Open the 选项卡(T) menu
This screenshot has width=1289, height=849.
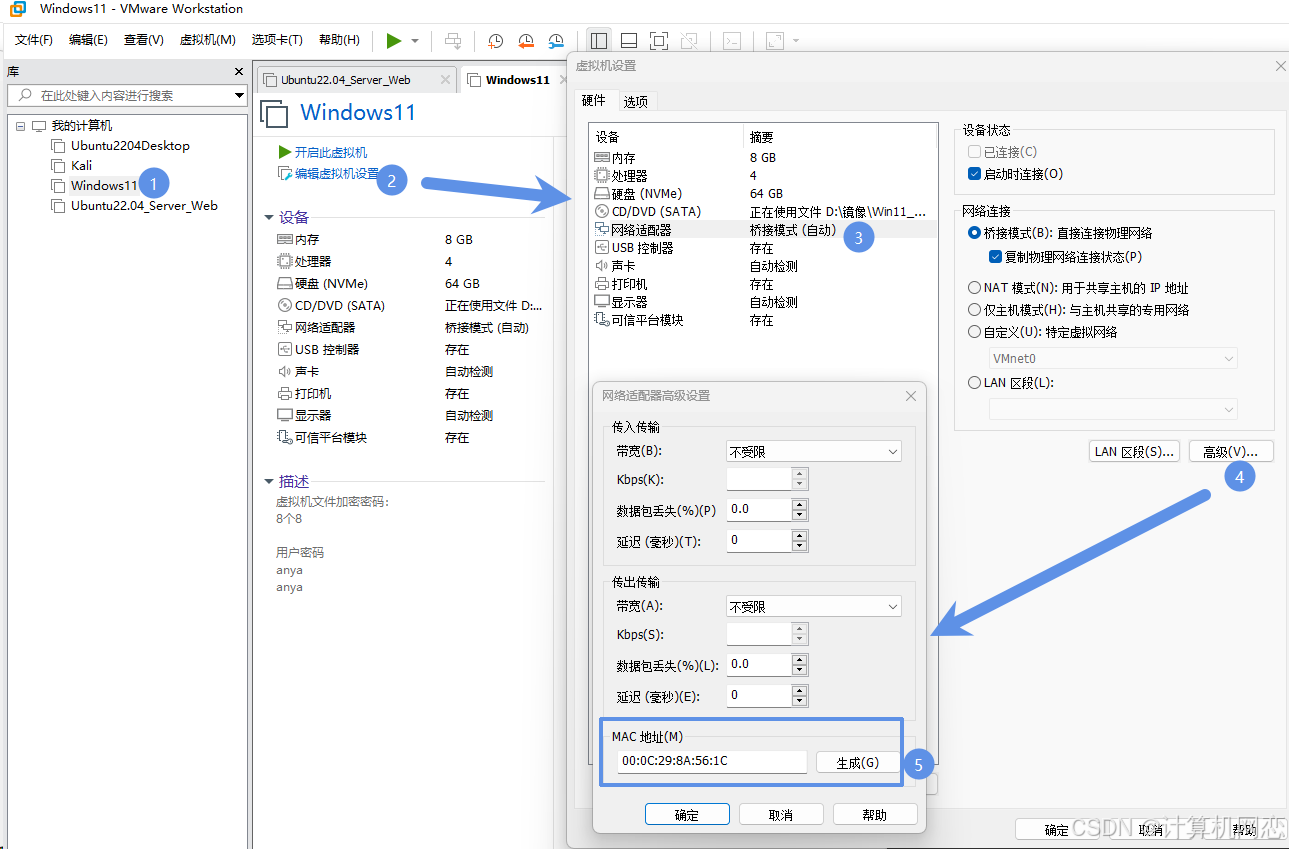coord(277,40)
